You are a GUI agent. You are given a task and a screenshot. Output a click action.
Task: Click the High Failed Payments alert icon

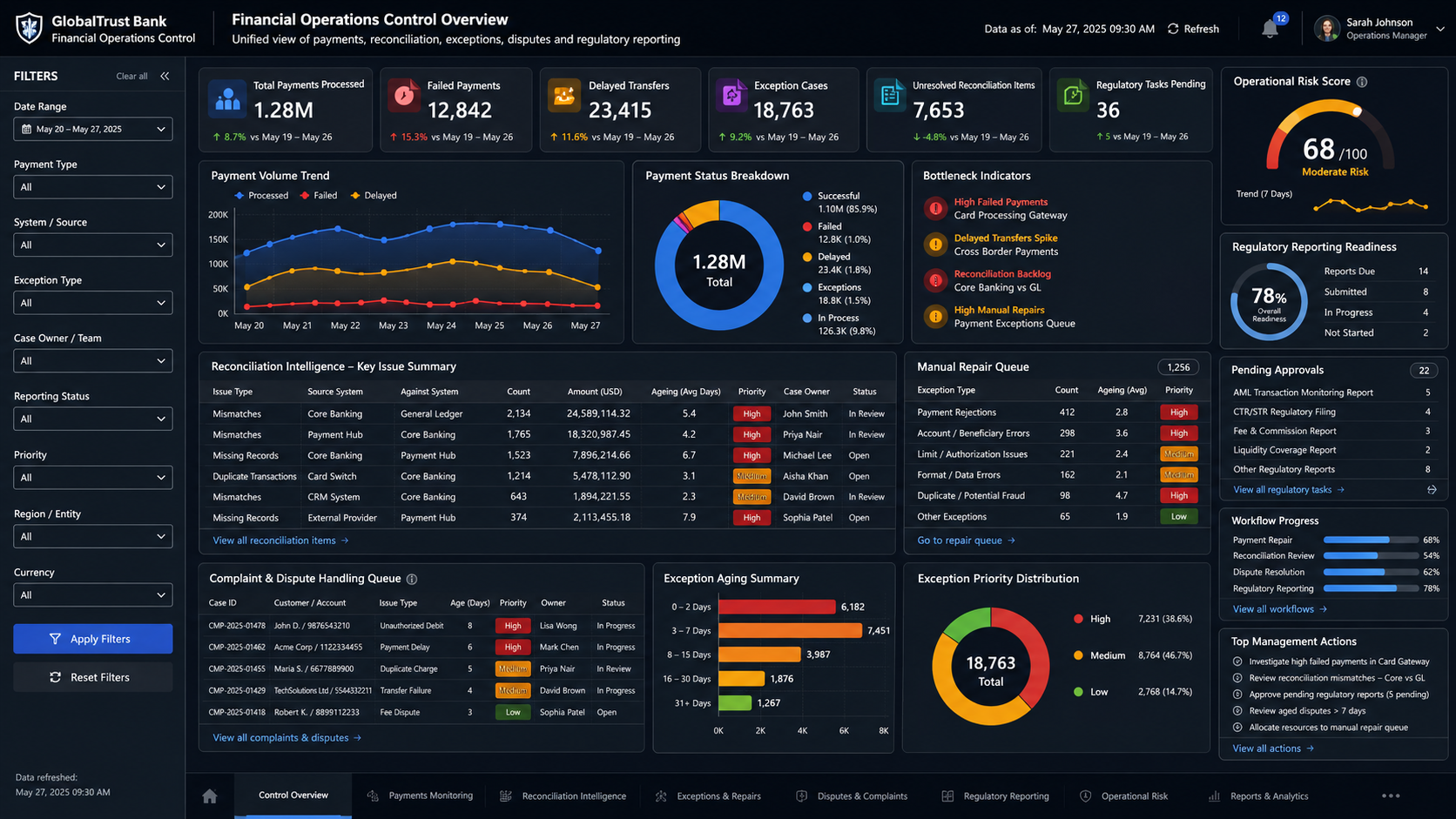[935, 208]
